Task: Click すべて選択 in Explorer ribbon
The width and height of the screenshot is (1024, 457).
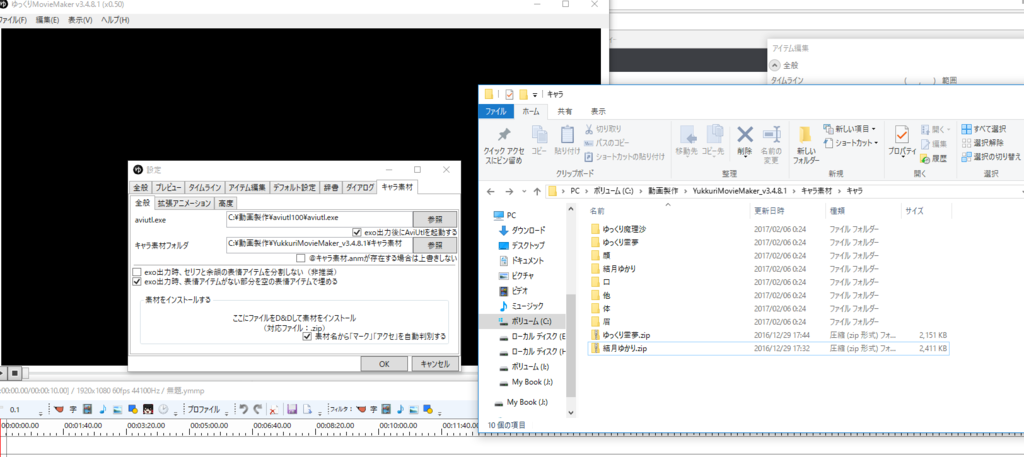Action: click(984, 129)
